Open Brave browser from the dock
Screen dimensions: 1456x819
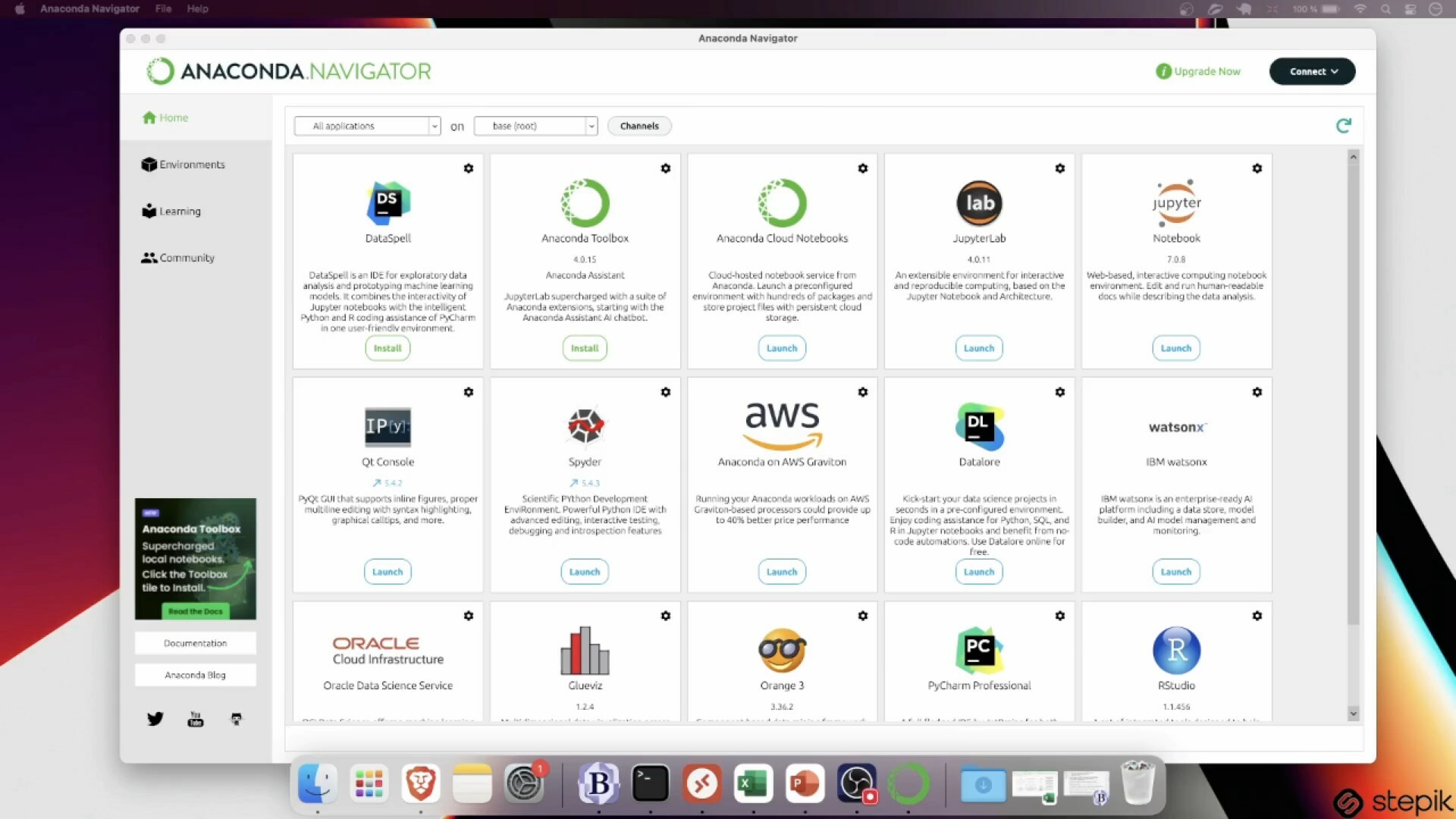[x=421, y=783]
